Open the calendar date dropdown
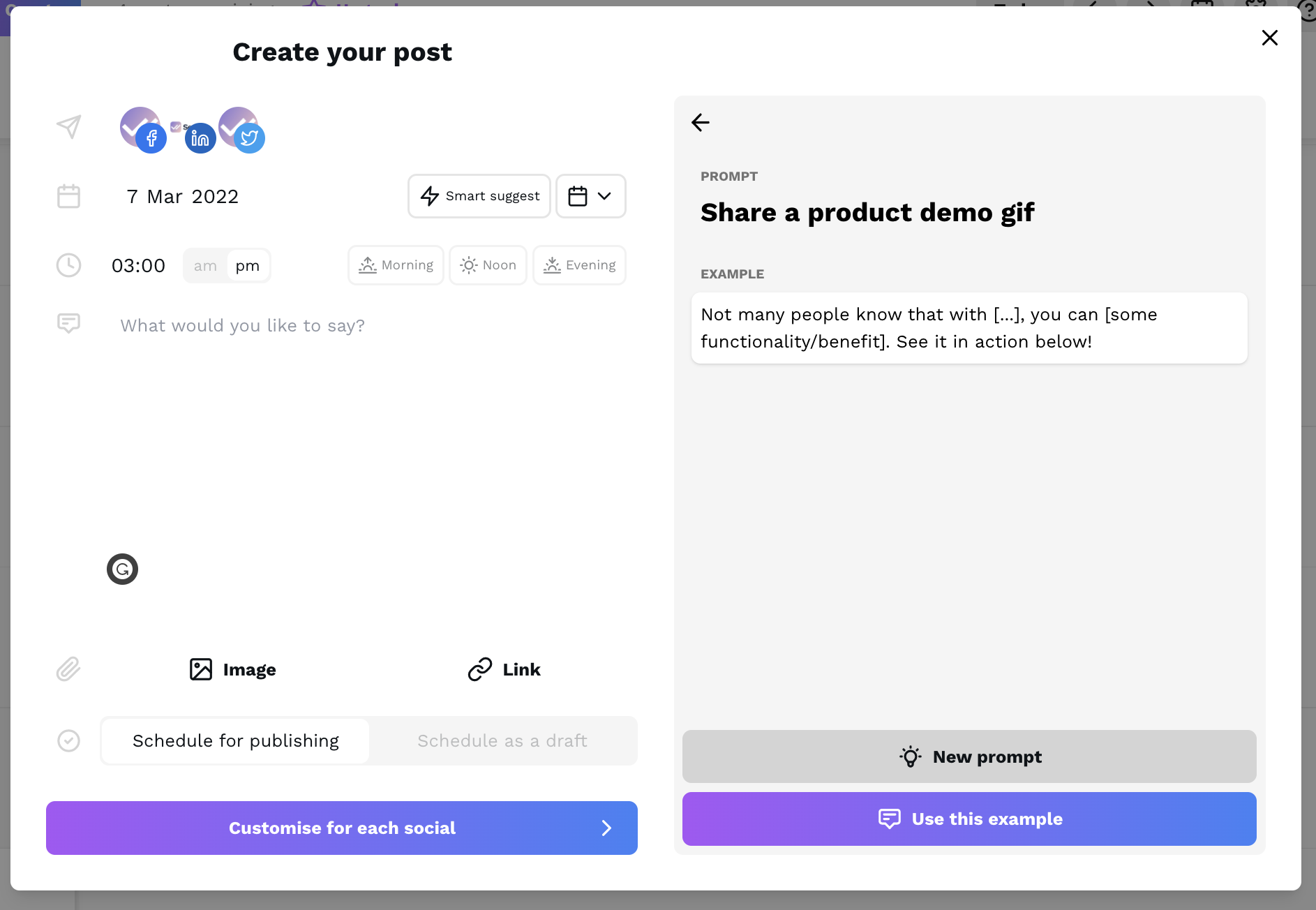 590,196
